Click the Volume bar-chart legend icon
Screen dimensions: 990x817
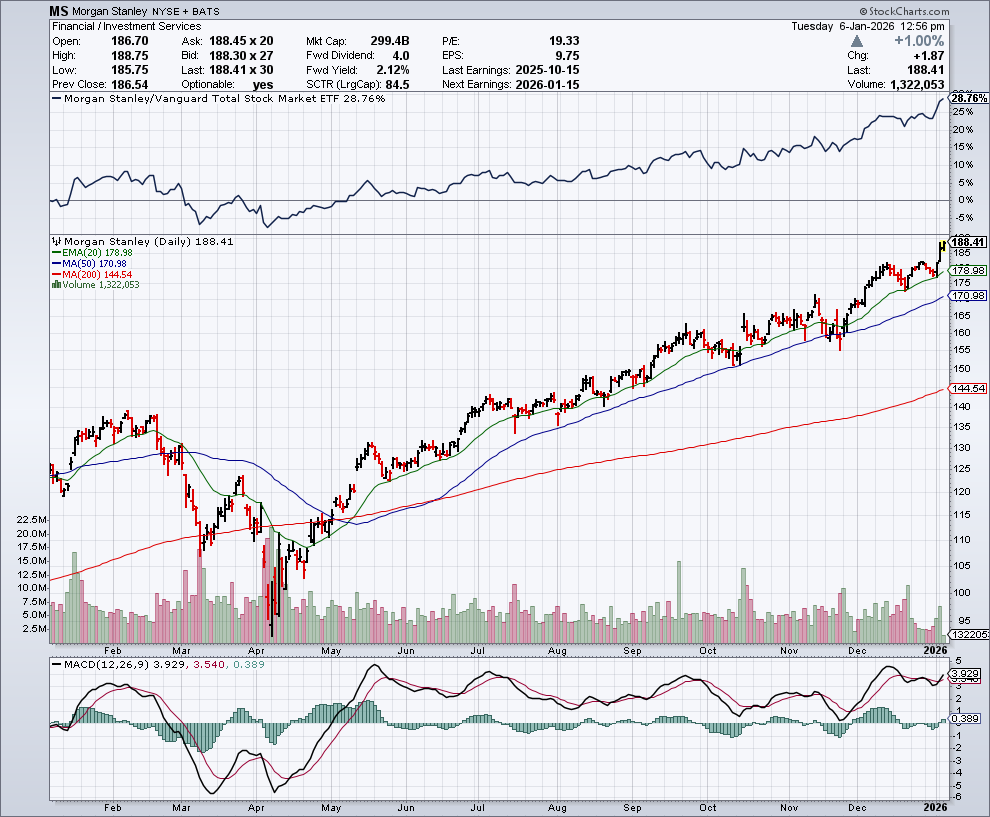coord(55,285)
